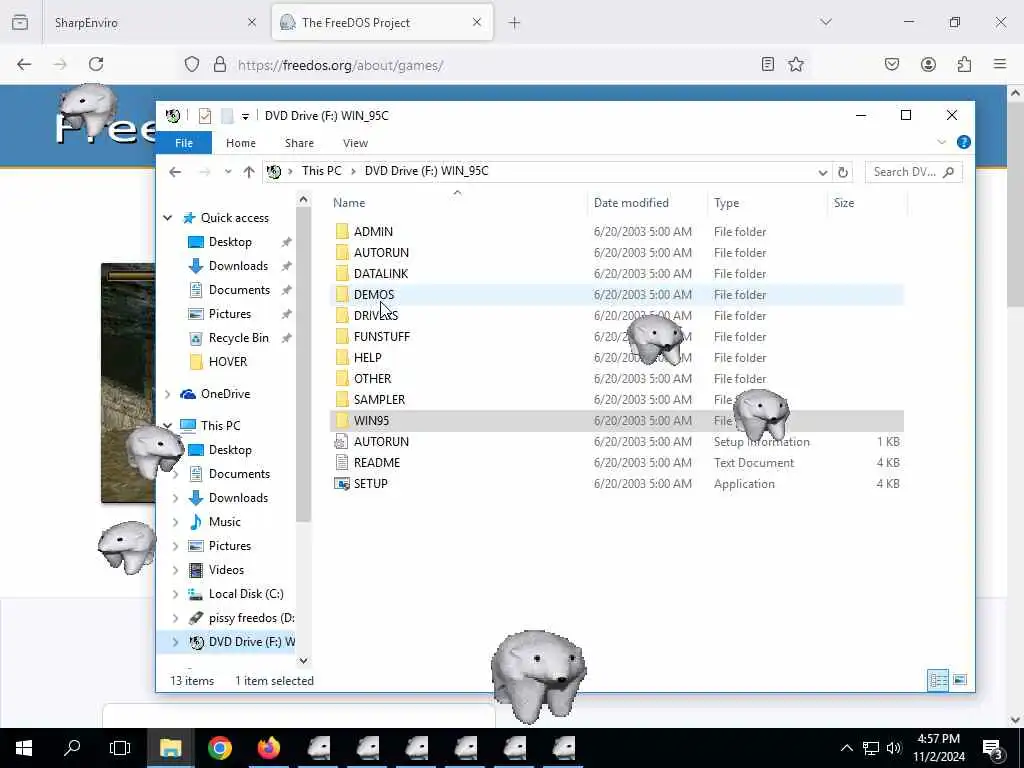Switch to large icons view layout
This screenshot has width=1024, height=768.
pyautogui.click(x=959, y=680)
